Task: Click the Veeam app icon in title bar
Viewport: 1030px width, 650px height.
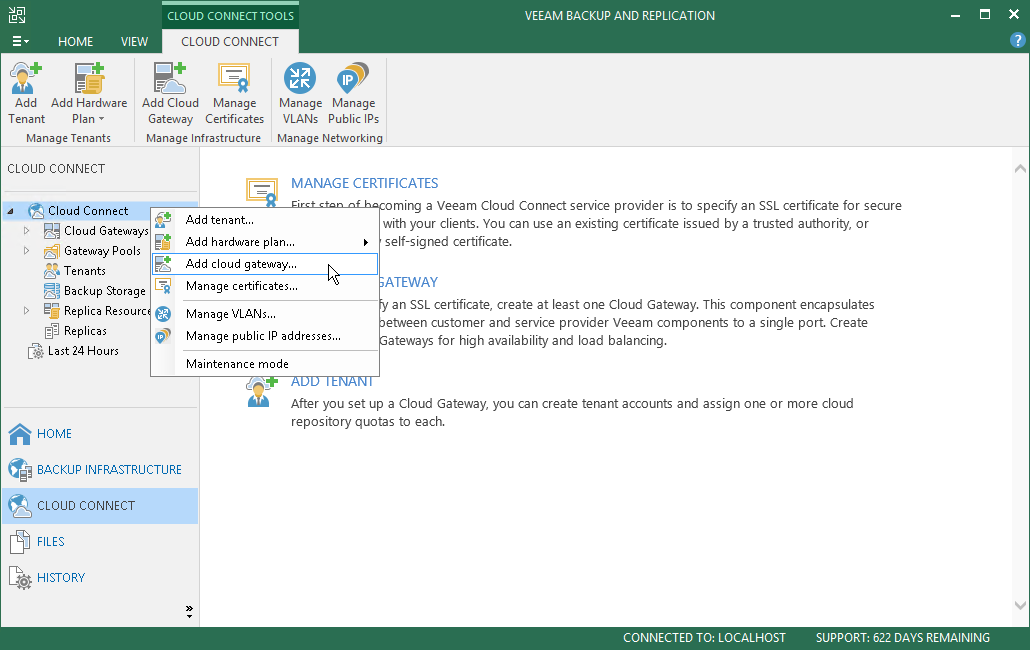Action: [17, 14]
